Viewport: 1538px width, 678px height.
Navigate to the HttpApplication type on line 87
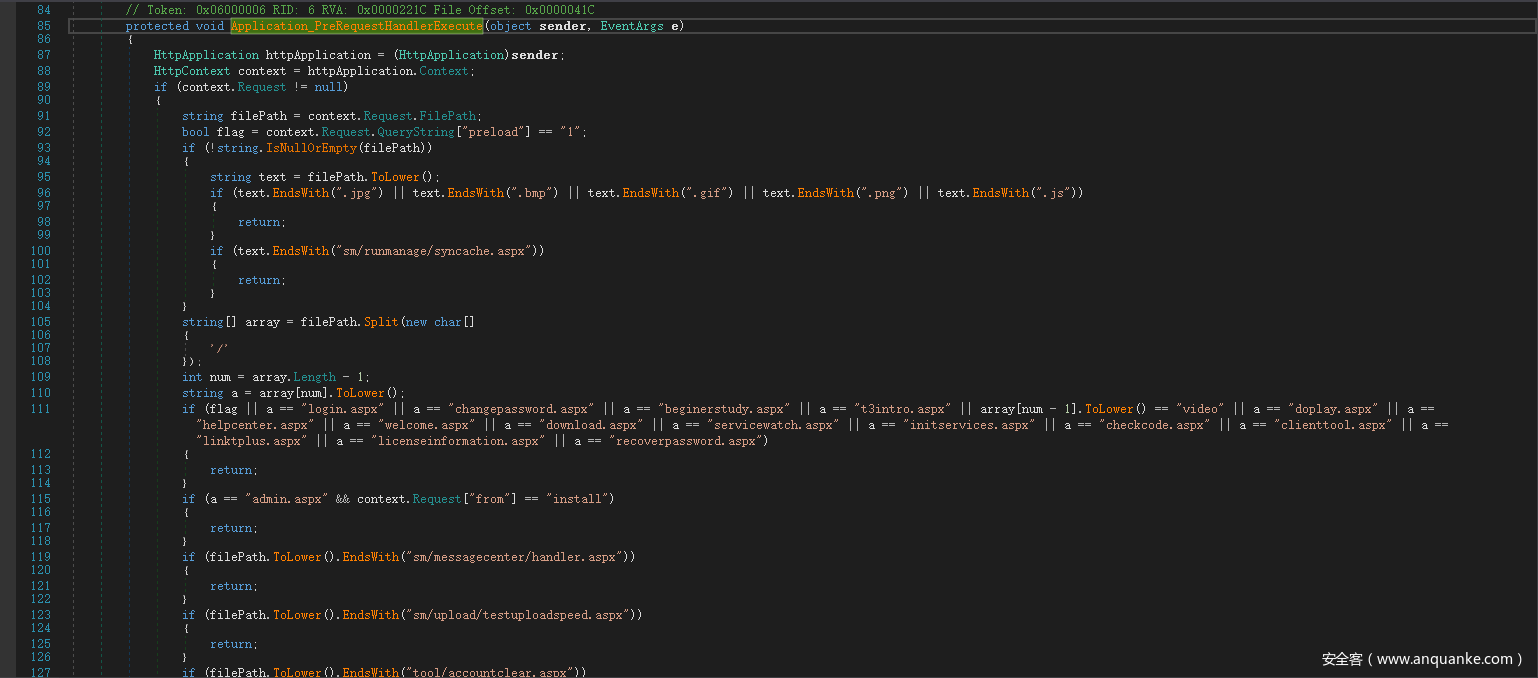[x=206, y=55]
